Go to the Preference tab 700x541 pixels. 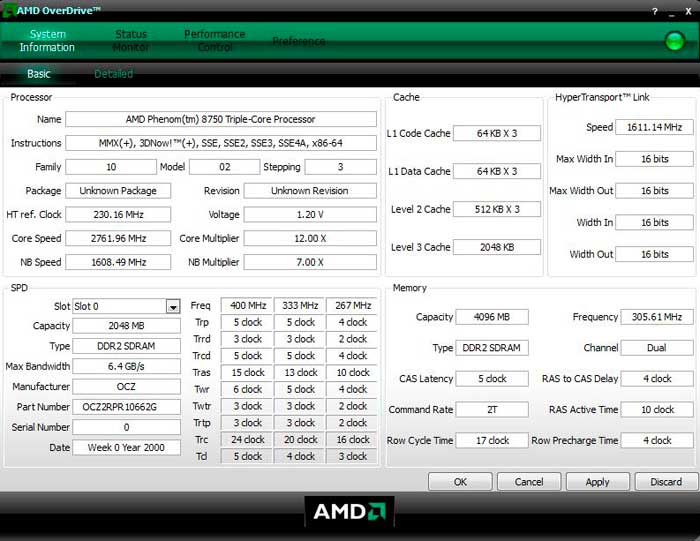pos(299,41)
